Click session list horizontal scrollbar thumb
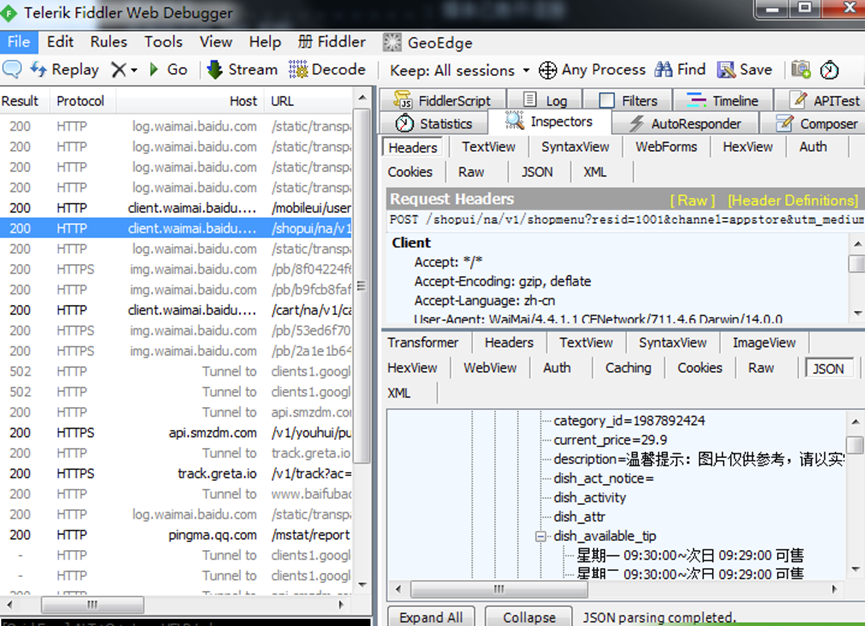Image resolution: width=865 pixels, height=626 pixels. point(92,604)
